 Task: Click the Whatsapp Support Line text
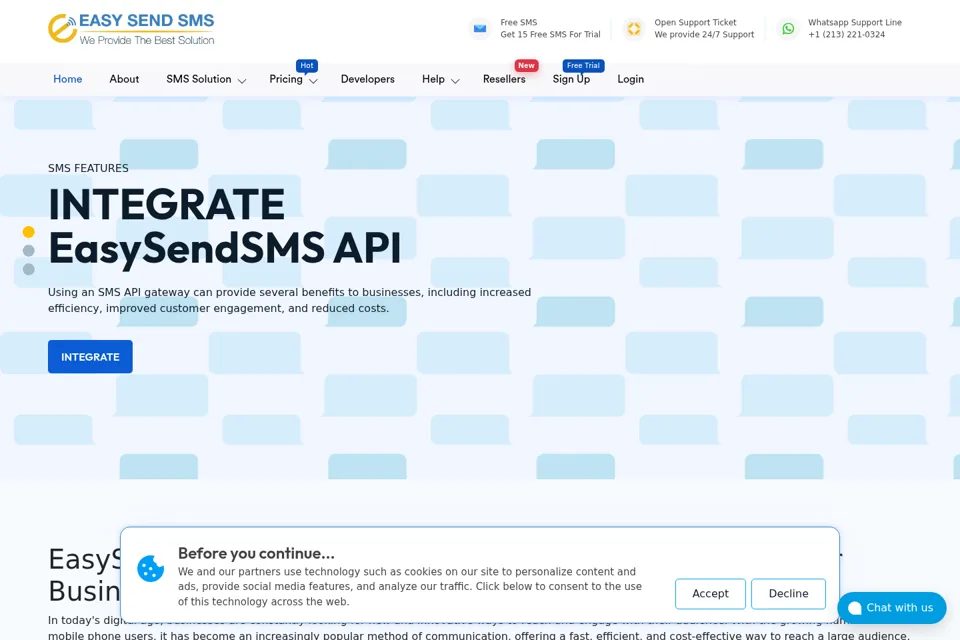pyautogui.click(x=855, y=22)
